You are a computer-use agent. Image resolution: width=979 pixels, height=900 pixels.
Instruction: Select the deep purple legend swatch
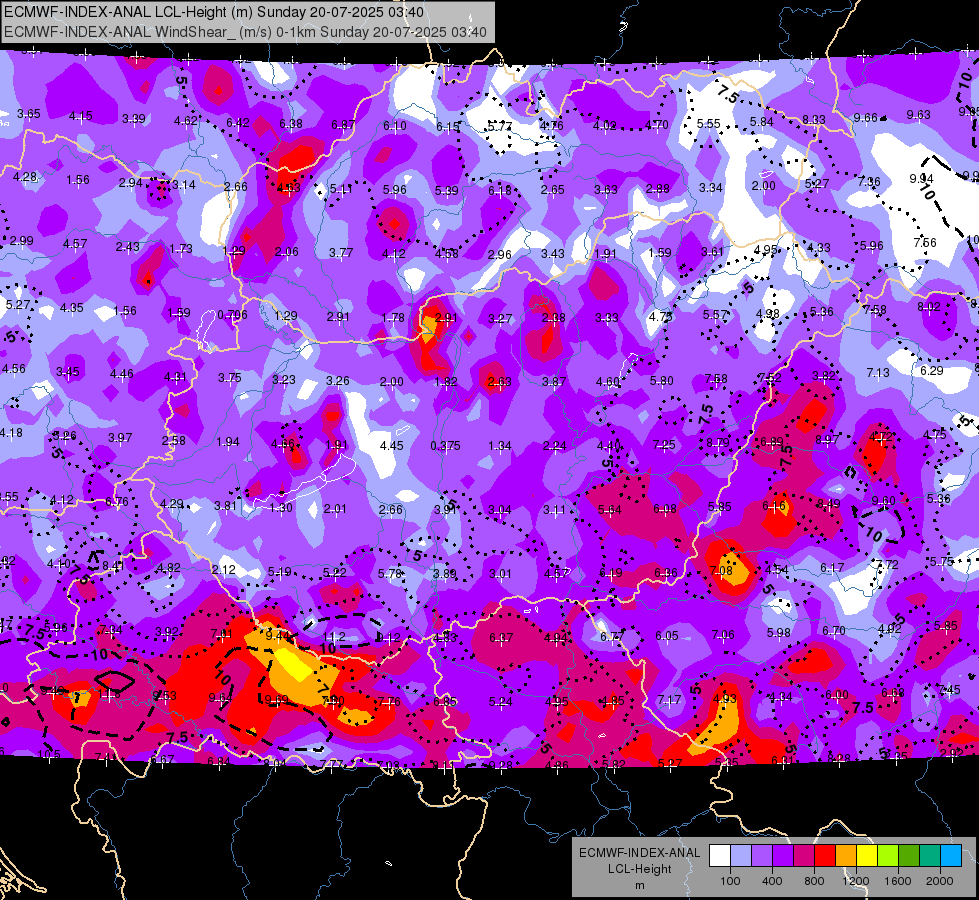(783, 856)
